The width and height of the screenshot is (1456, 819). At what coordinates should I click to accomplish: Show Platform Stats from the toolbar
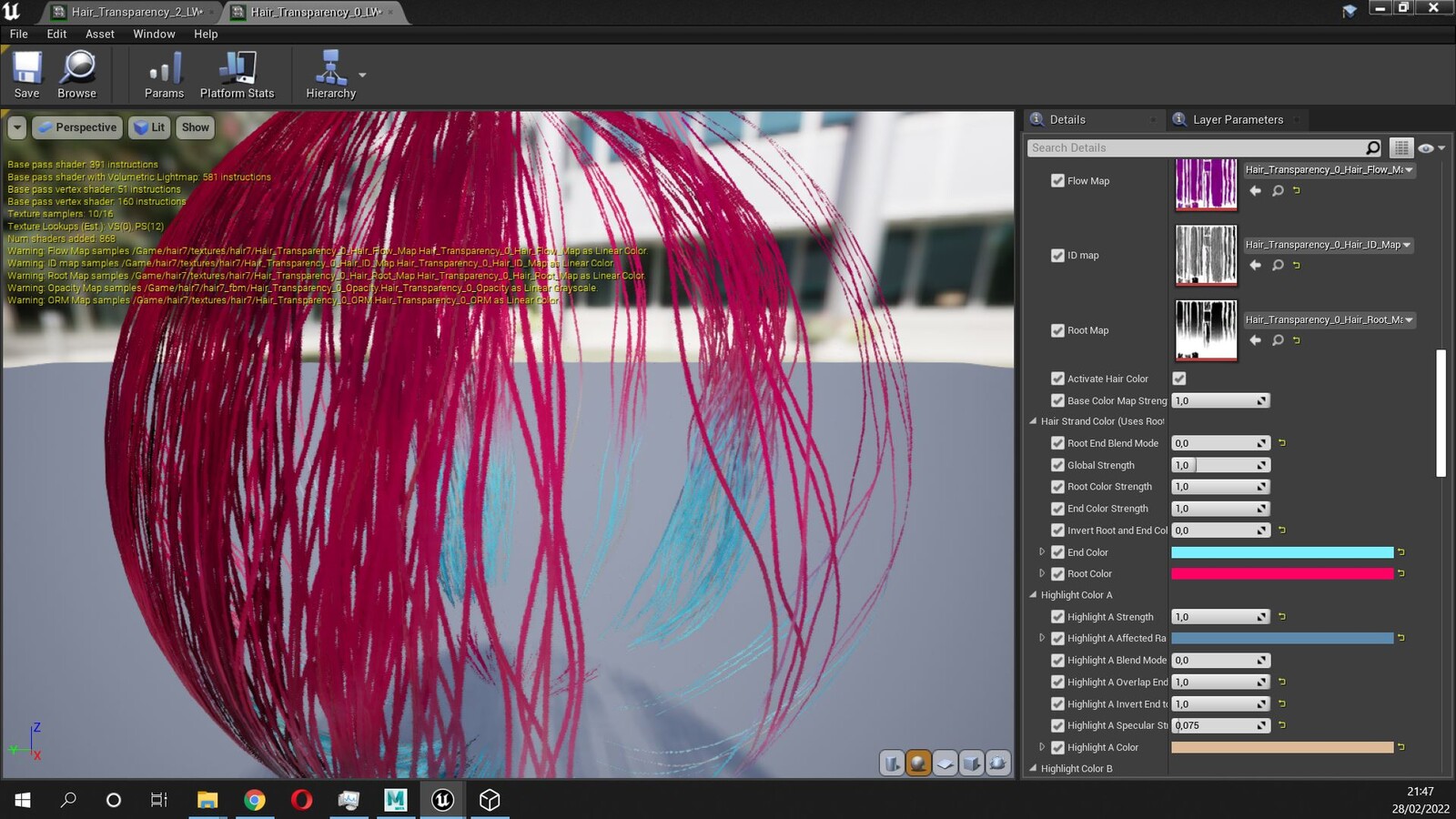237,75
